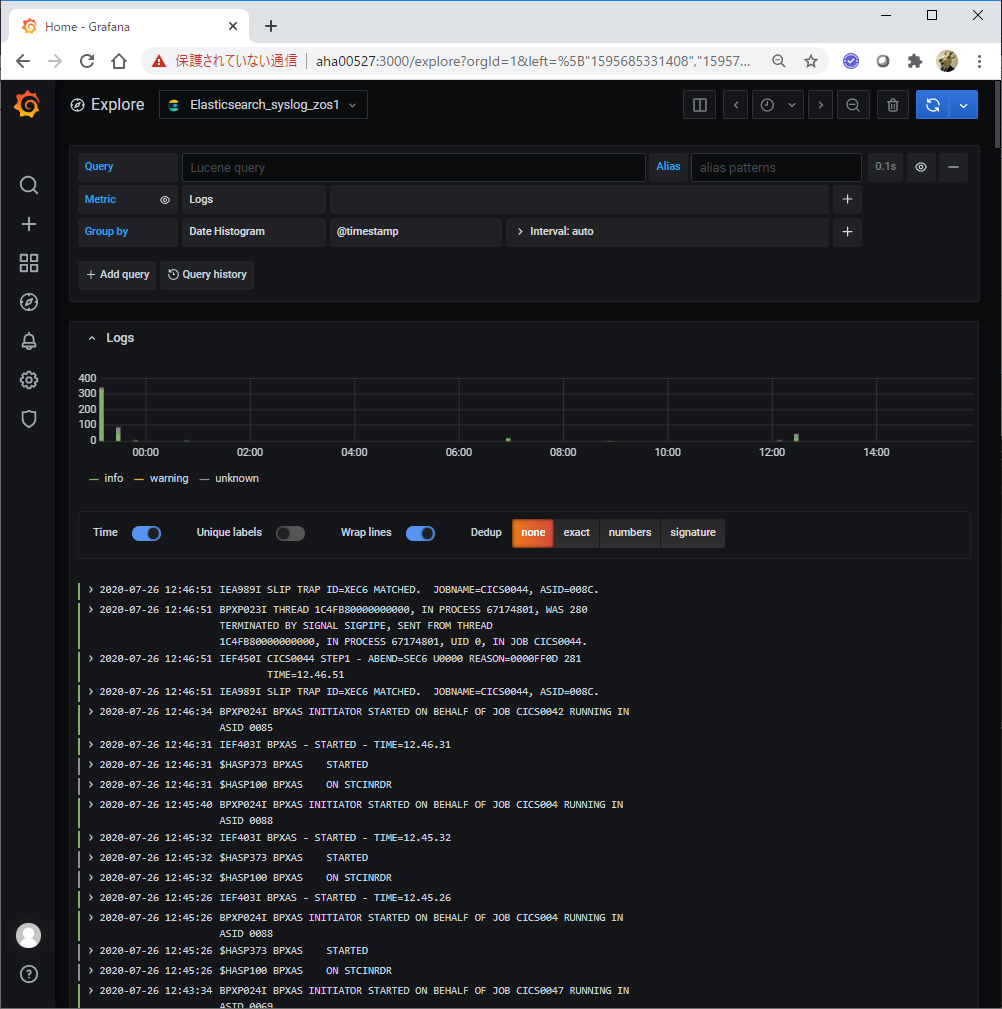Viewport: 1002px width, 1009px height.
Task: Add a group by with plus icon
Action: coord(848,232)
